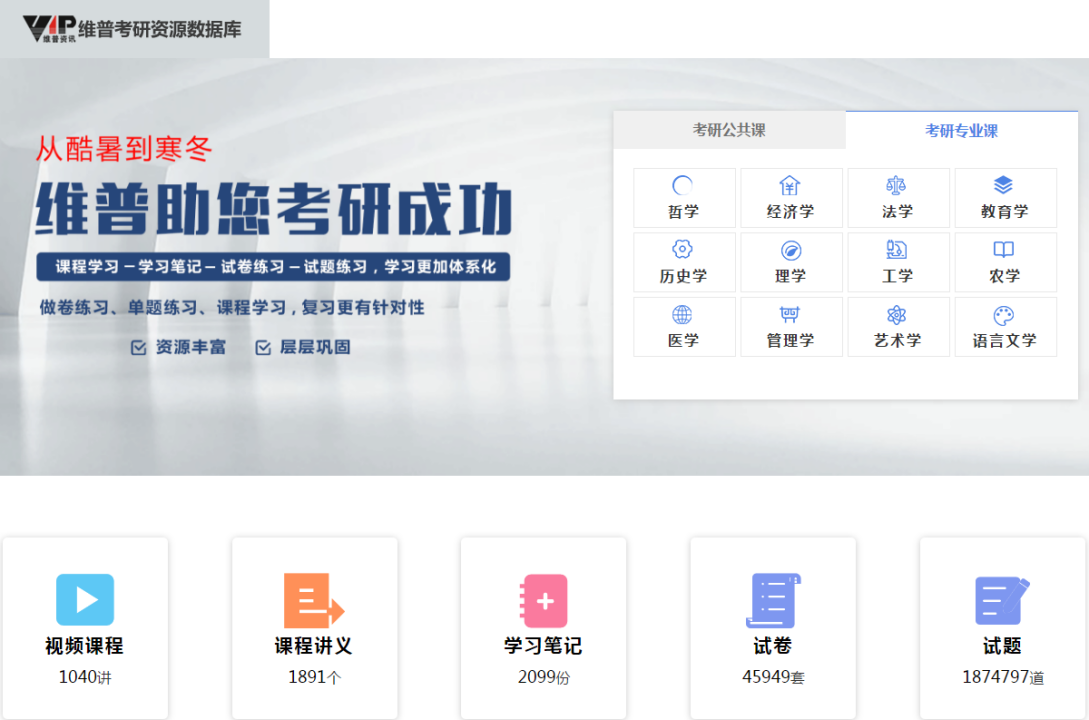
Task: Open the 试题 pencil-paper icon
Action: (x=1002, y=600)
